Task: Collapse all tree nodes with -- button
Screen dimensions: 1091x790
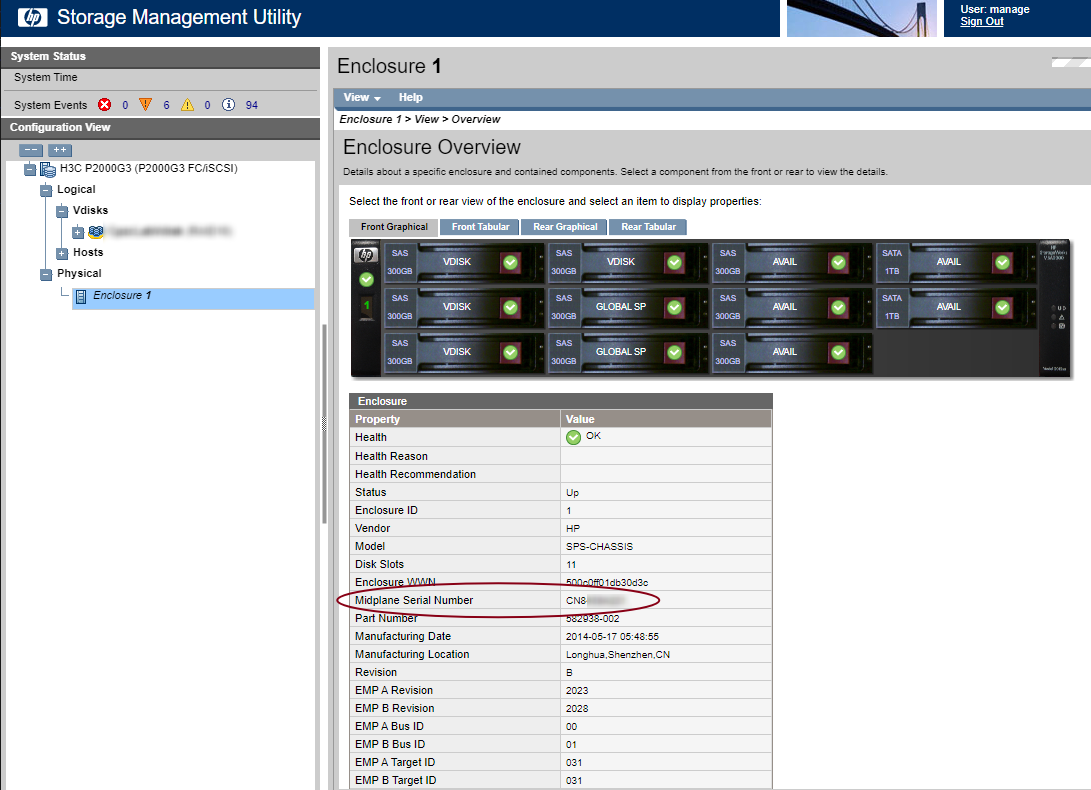Action: pyautogui.click(x=31, y=150)
